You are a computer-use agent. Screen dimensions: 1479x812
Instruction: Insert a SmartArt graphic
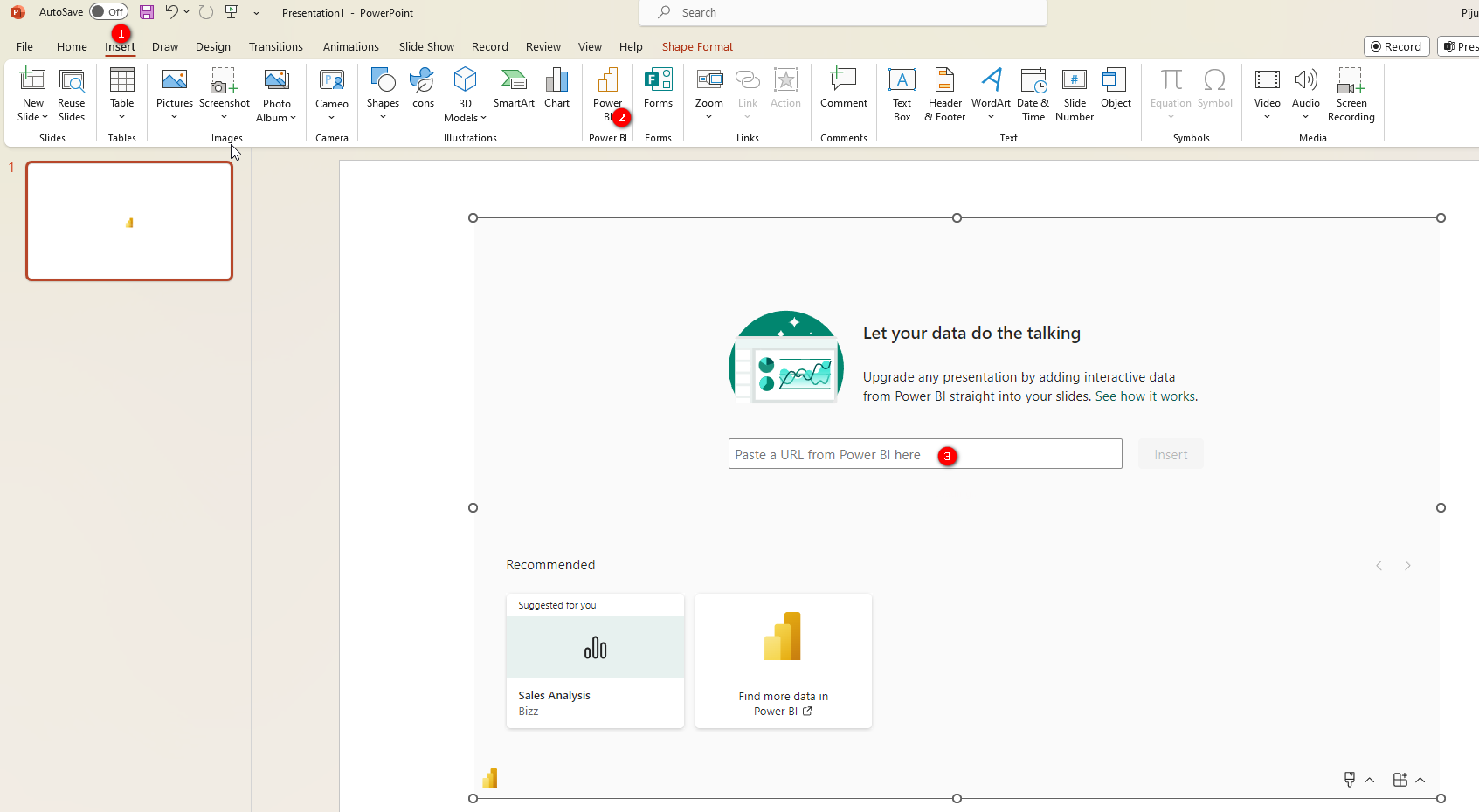[514, 88]
